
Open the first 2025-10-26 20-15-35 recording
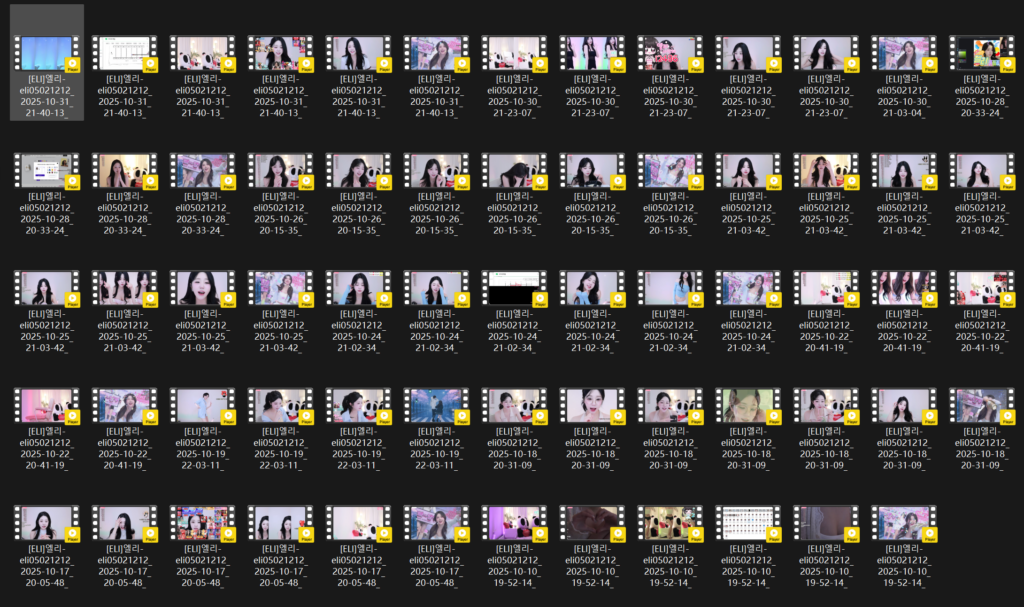pyautogui.click(x=281, y=171)
